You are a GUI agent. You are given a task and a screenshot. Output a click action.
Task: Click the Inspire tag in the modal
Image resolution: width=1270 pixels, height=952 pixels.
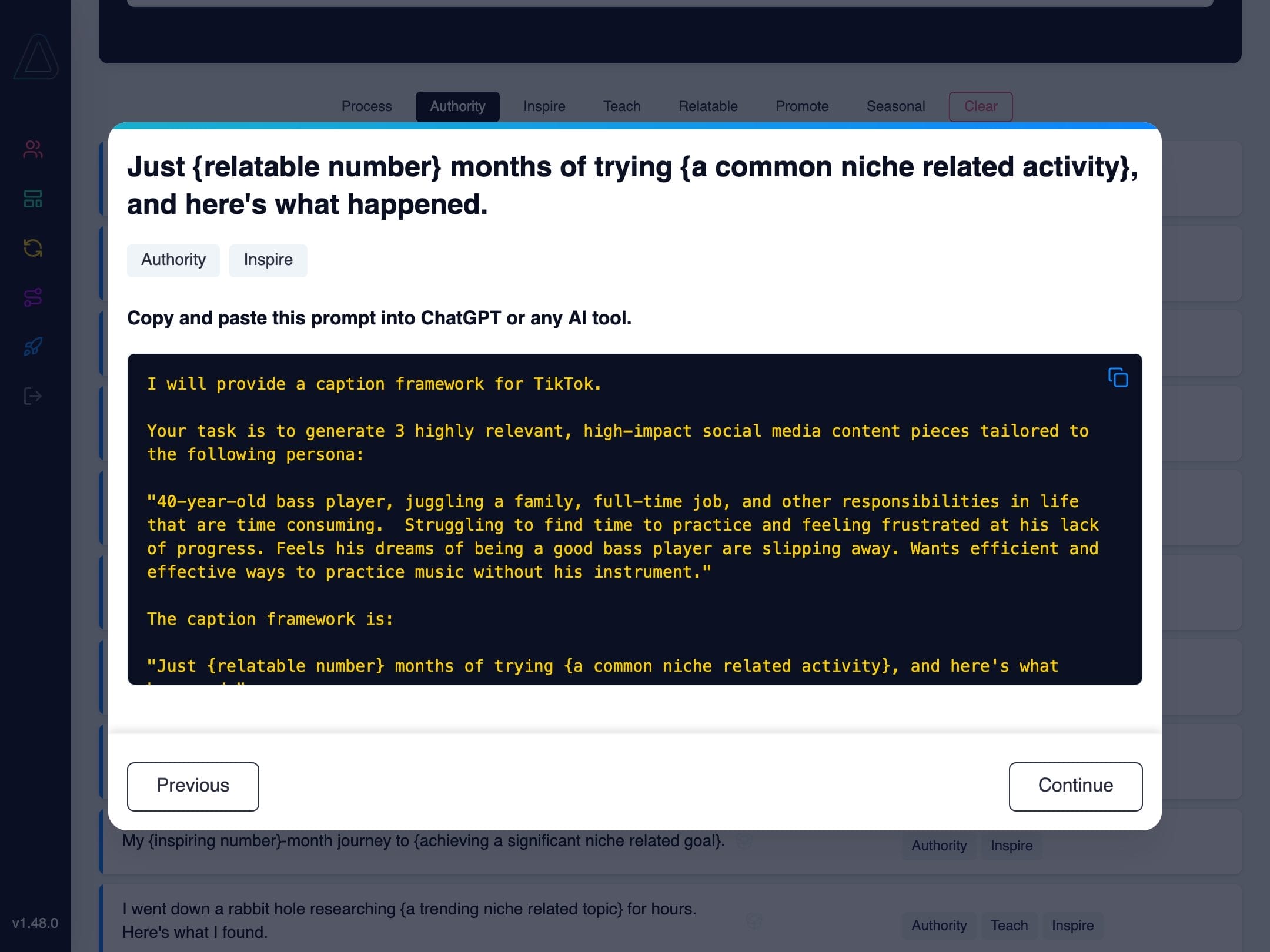tap(268, 260)
